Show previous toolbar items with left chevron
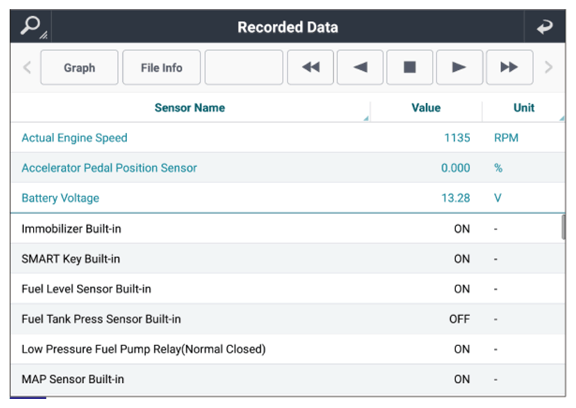Image resolution: width=576 pixels, height=408 pixels. point(27,68)
